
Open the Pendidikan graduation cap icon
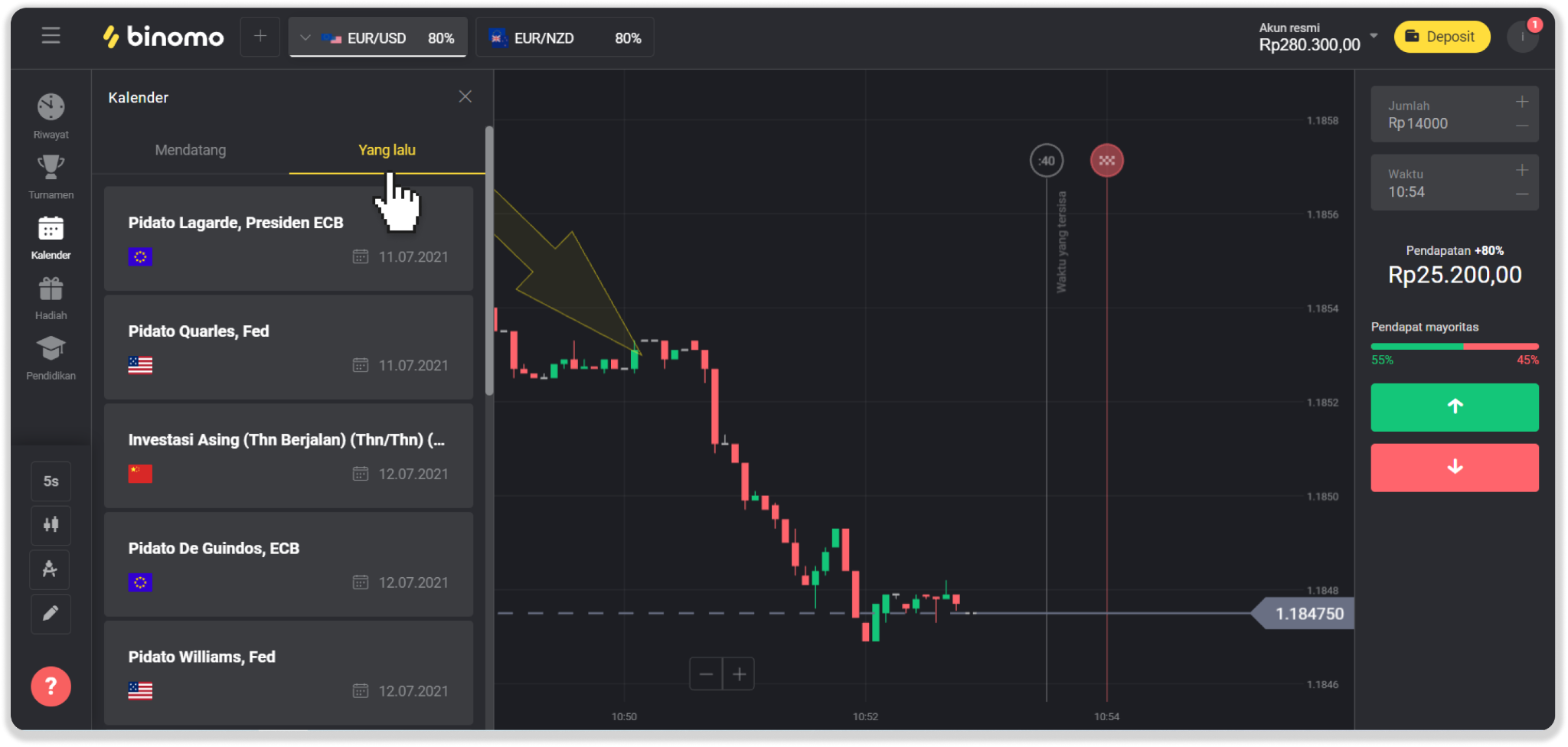[51, 349]
